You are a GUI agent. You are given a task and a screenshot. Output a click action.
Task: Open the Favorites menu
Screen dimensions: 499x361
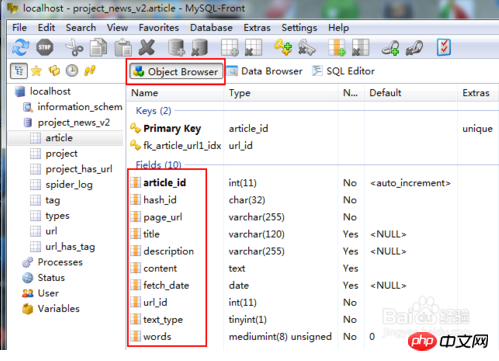pos(159,28)
